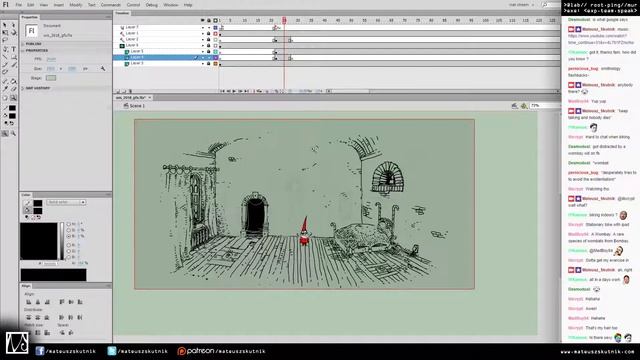Open the Properties panel options menu
Image resolution: width=640 pixels, height=360 pixels.
coord(108,17)
